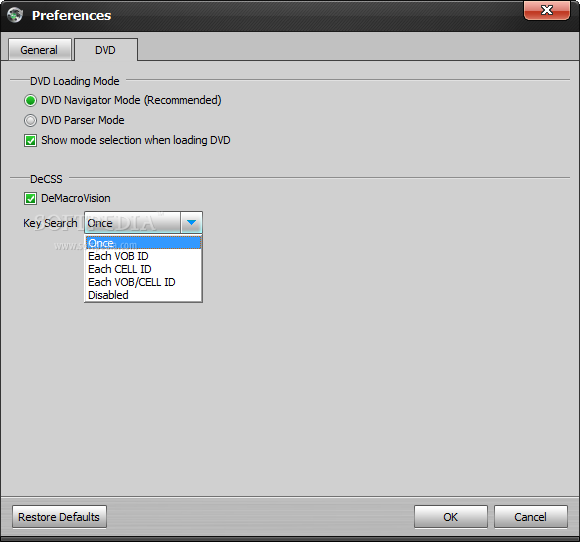Image resolution: width=580 pixels, height=542 pixels.
Task: Select Each VOB/CELL ID option
Action: tap(143, 282)
